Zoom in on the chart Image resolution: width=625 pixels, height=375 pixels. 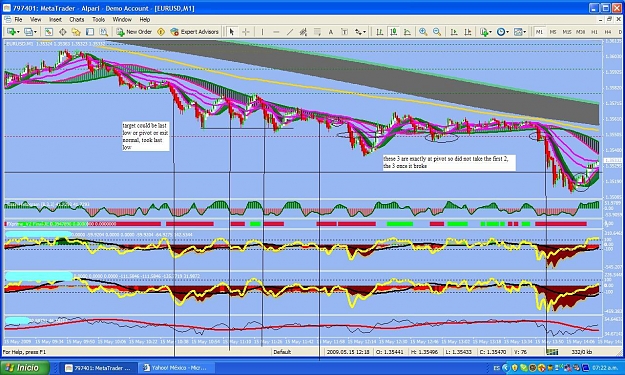tap(423, 32)
